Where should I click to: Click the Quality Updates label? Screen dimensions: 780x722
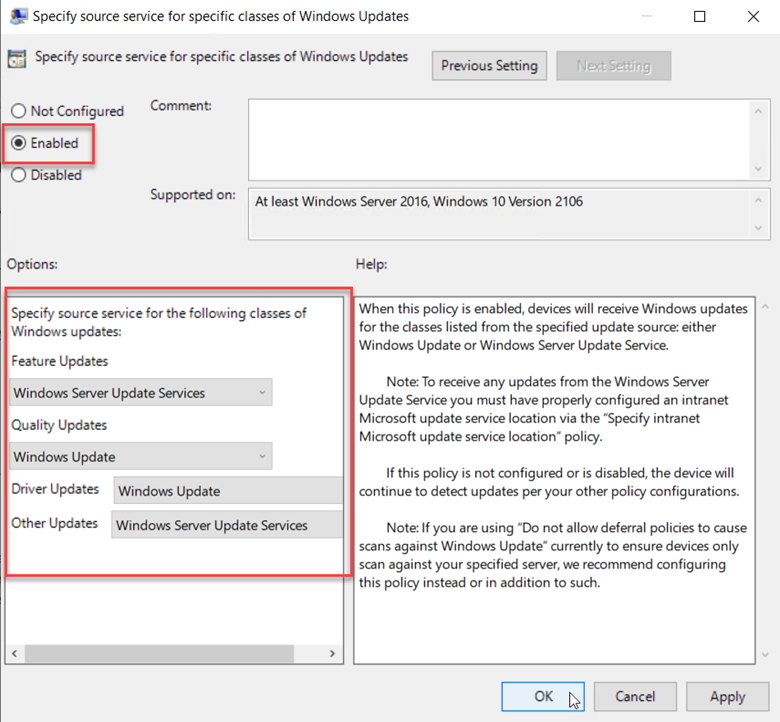[59, 425]
